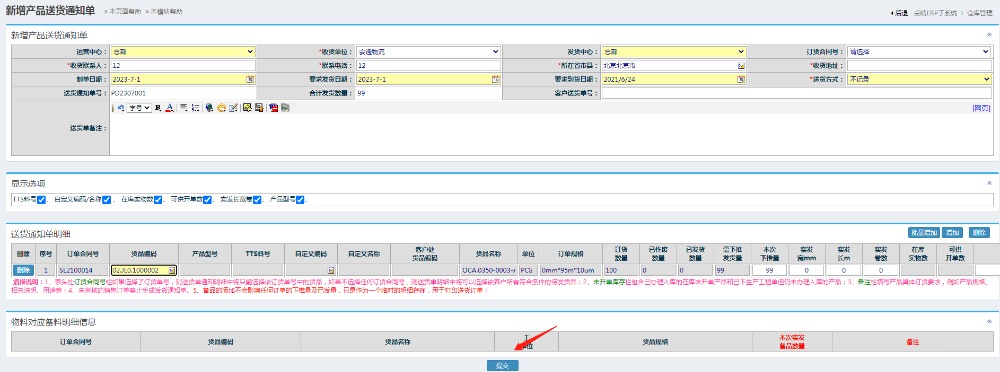The width and height of the screenshot is (1000, 372).
Task: Open the 订货合同号 dropdown
Action: [x=919, y=52]
